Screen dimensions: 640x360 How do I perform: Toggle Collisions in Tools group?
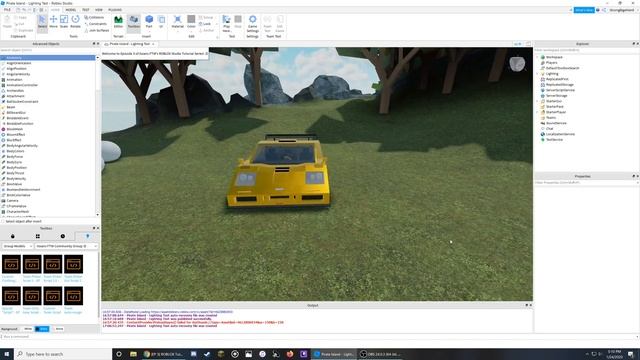(x=94, y=18)
